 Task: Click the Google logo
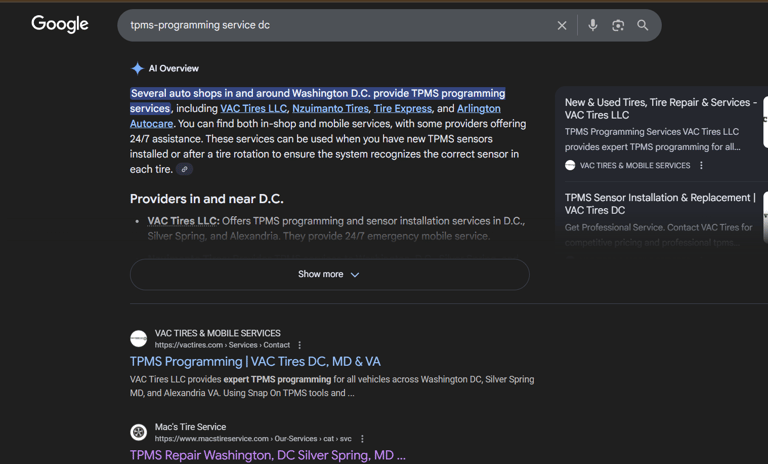tap(60, 24)
